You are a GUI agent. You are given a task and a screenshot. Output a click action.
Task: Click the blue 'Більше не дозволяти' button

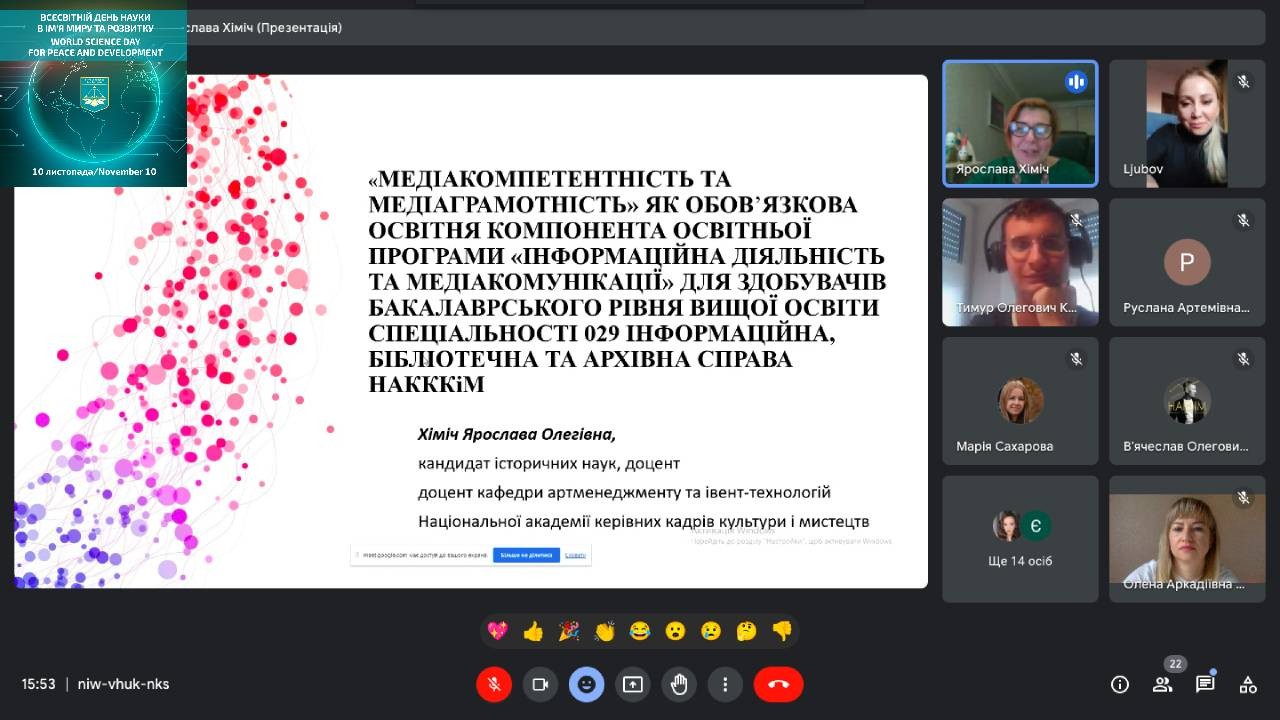coord(525,553)
